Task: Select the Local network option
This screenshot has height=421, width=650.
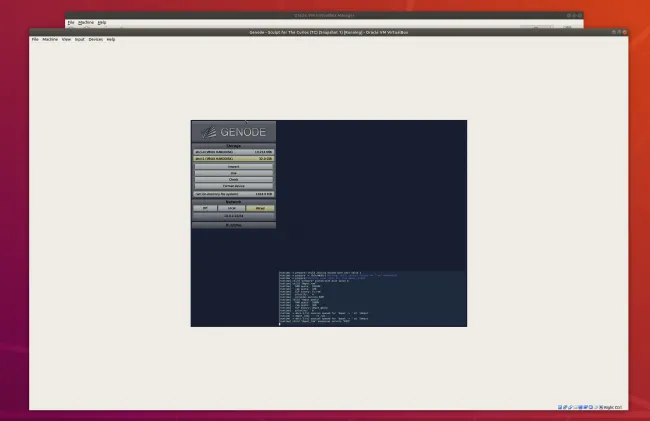Action: [x=230, y=208]
